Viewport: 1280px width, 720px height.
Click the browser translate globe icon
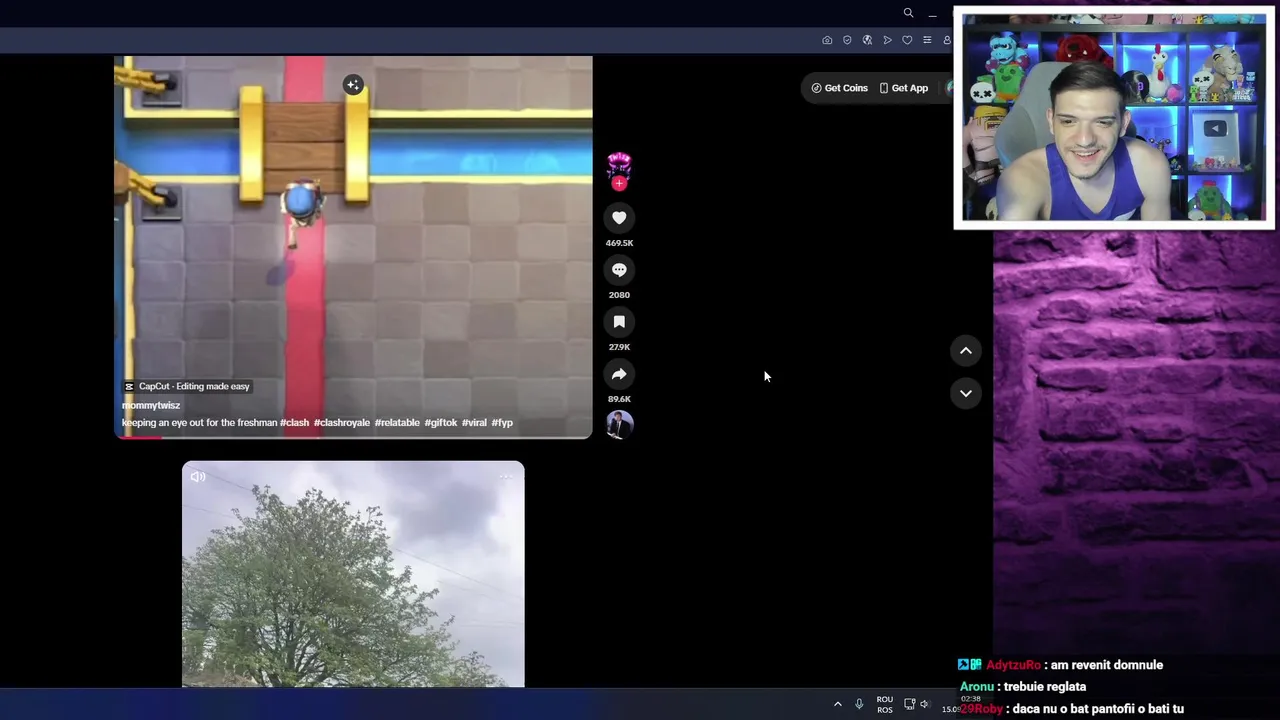[x=867, y=40]
